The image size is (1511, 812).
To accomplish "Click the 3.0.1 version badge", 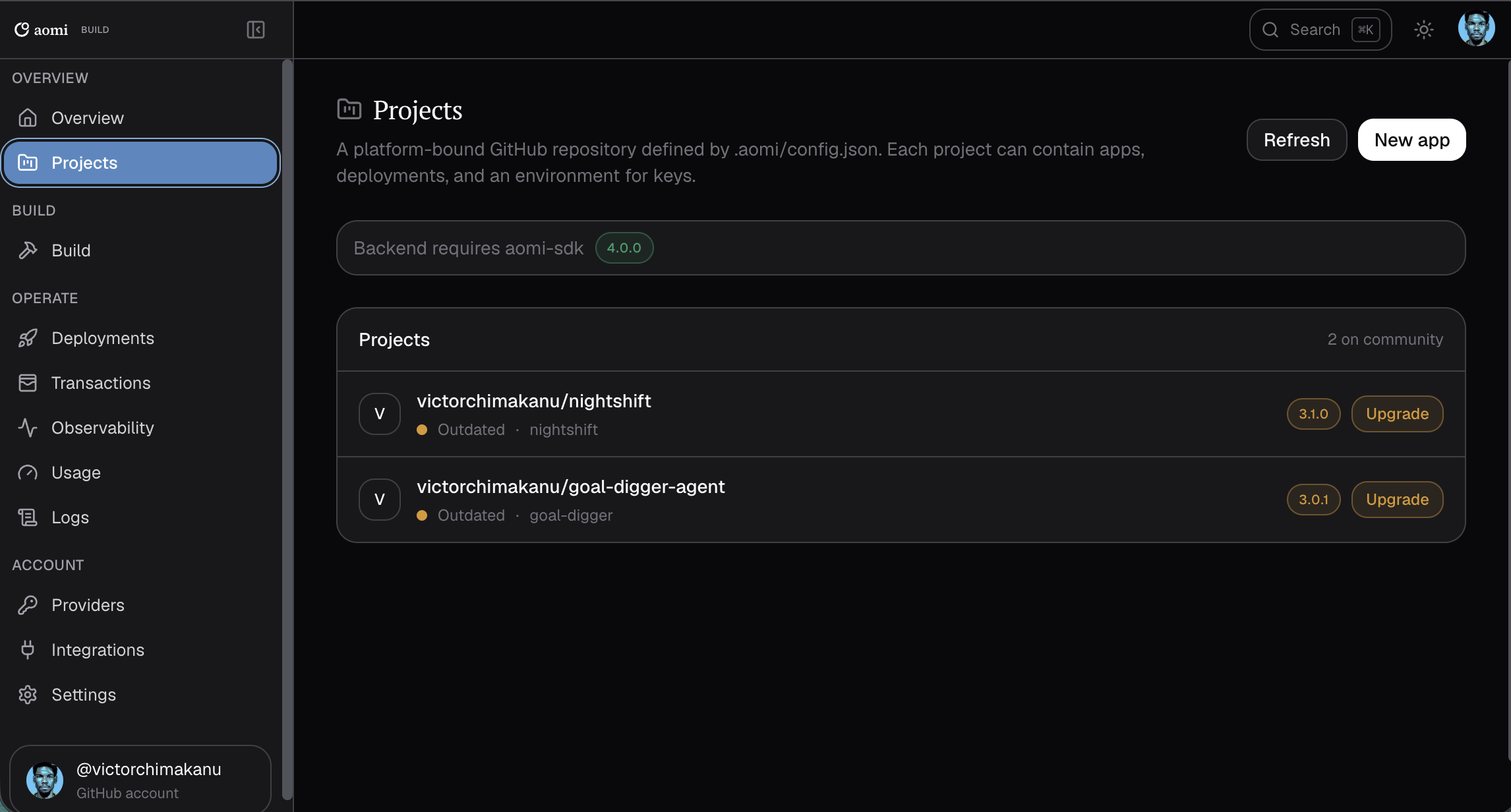I will [1314, 500].
